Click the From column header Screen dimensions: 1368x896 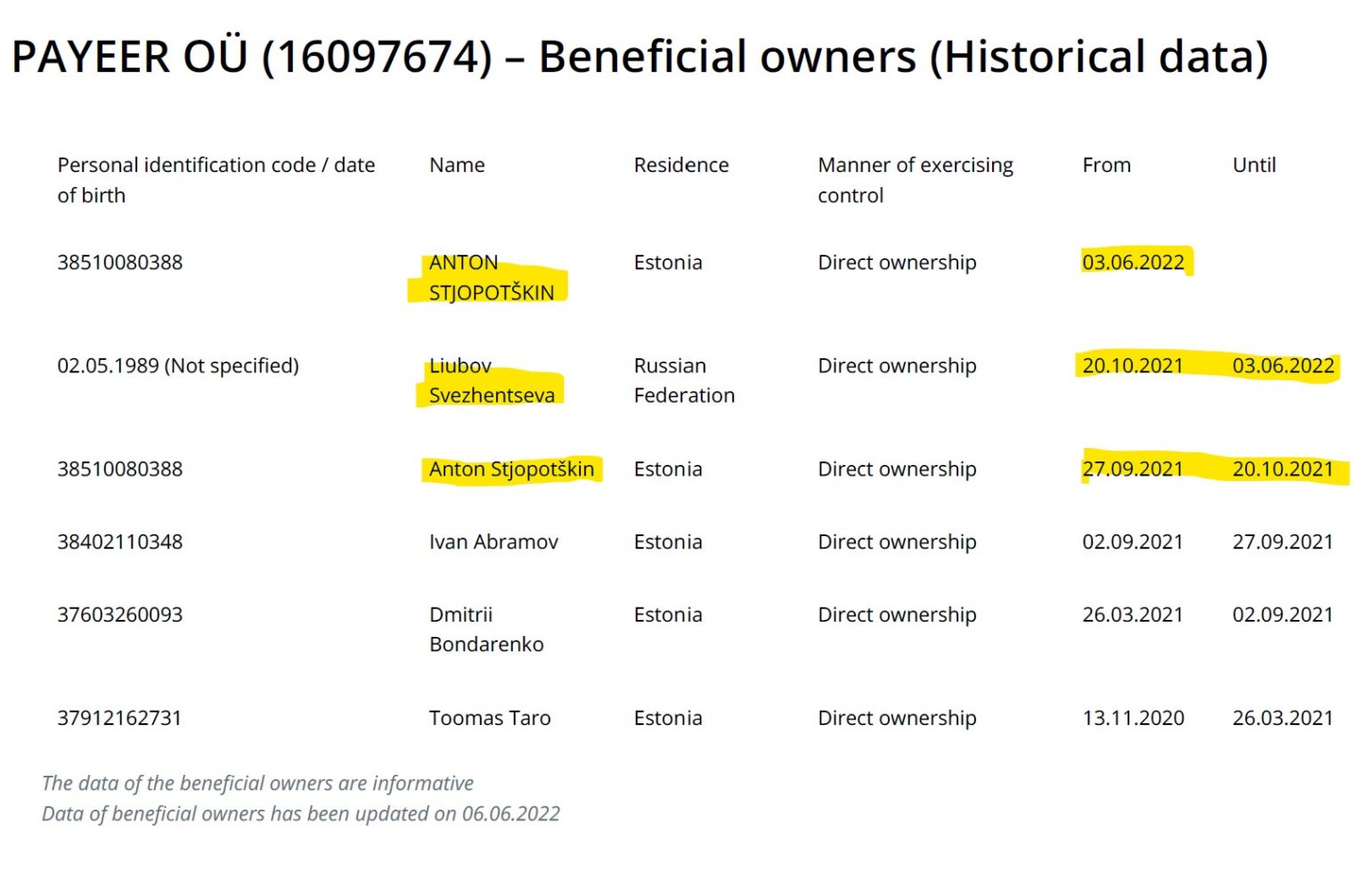[x=1106, y=165]
